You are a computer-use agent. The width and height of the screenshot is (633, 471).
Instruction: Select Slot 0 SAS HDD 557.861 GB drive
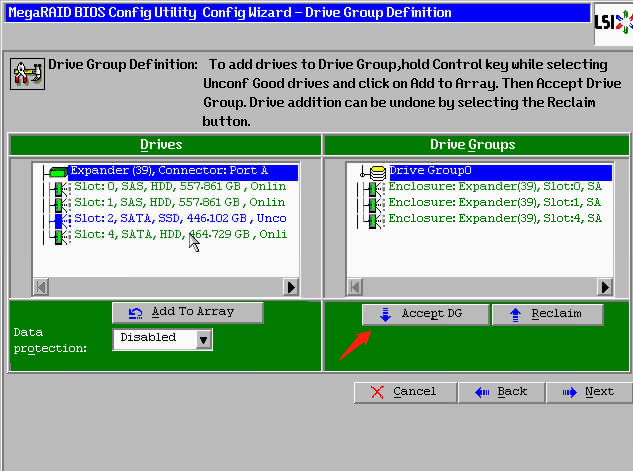tap(180, 186)
